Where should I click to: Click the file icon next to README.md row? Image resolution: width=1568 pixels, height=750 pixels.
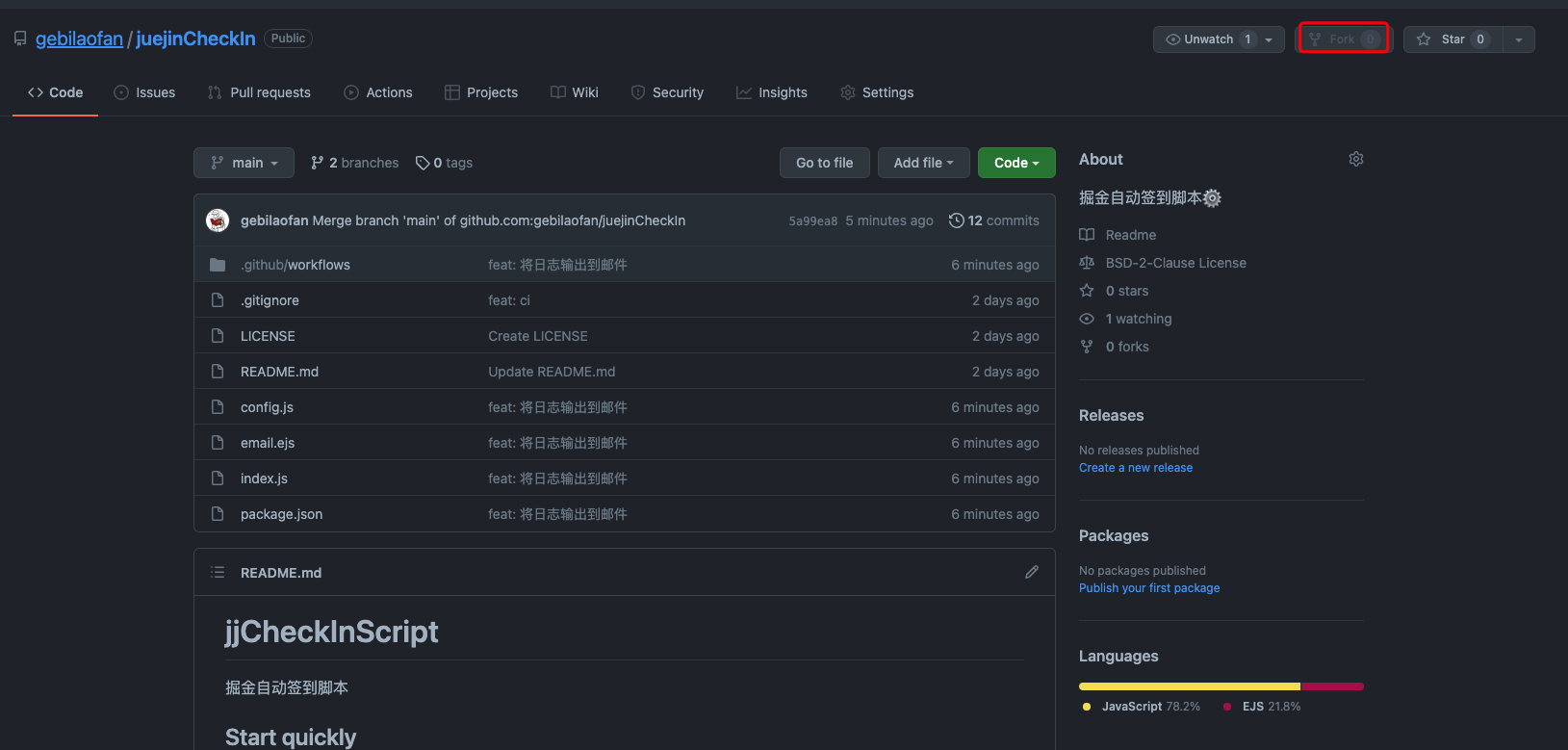pyautogui.click(x=218, y=372)
